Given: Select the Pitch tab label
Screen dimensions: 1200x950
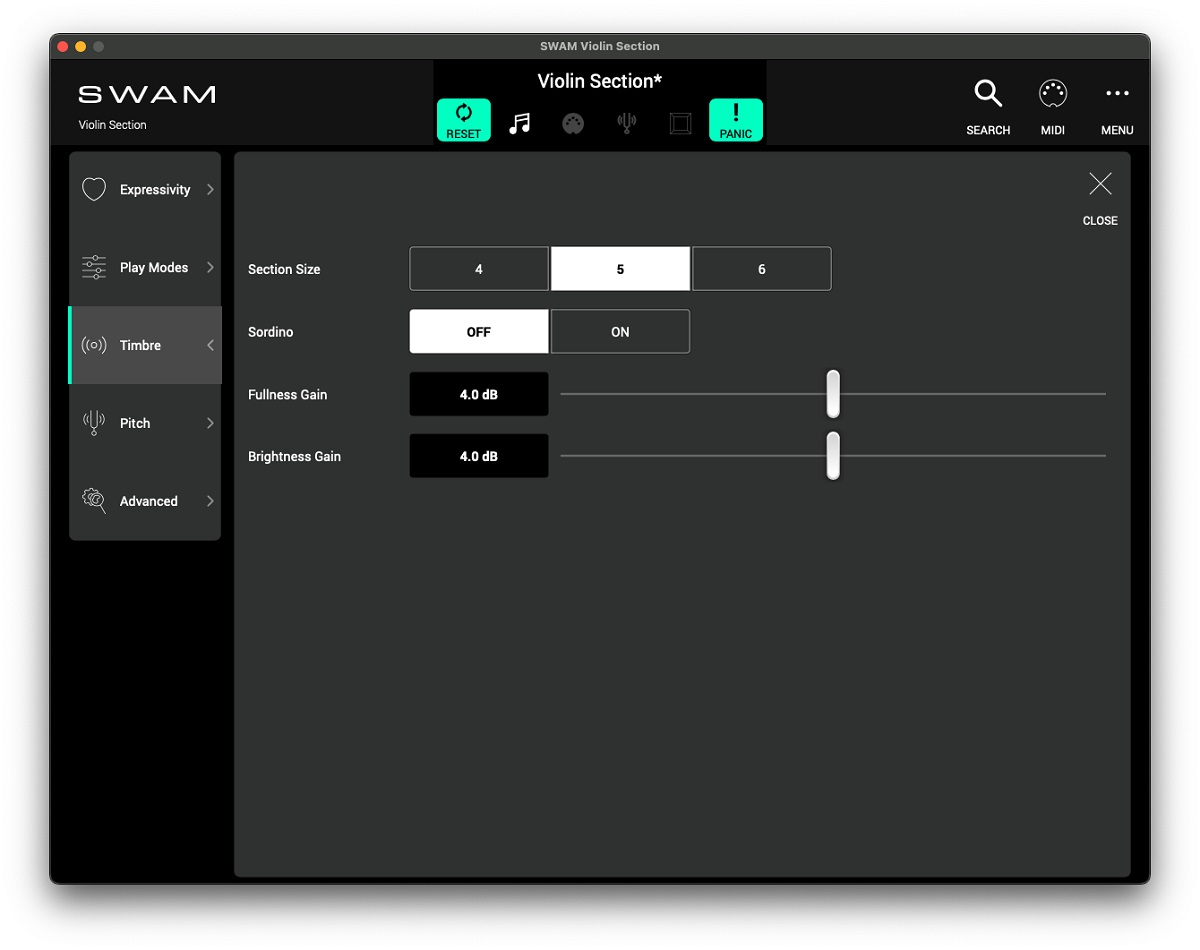Looking at the screenshot, I should point(135,423).
